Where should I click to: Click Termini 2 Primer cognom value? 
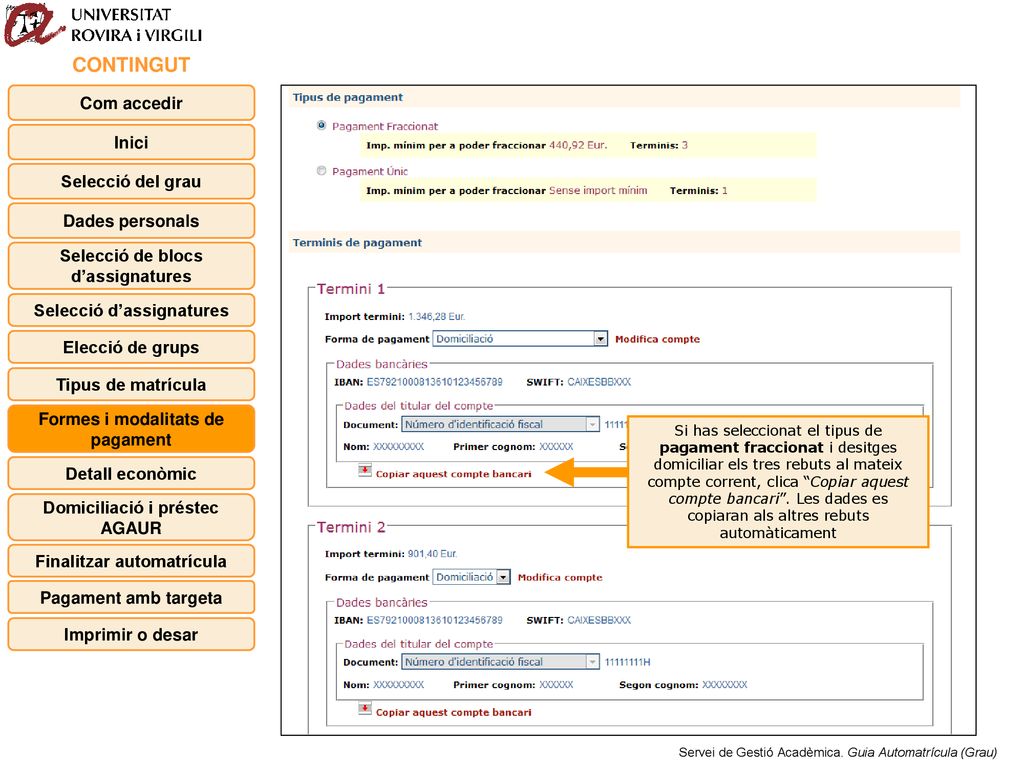(x=556, y=685)
